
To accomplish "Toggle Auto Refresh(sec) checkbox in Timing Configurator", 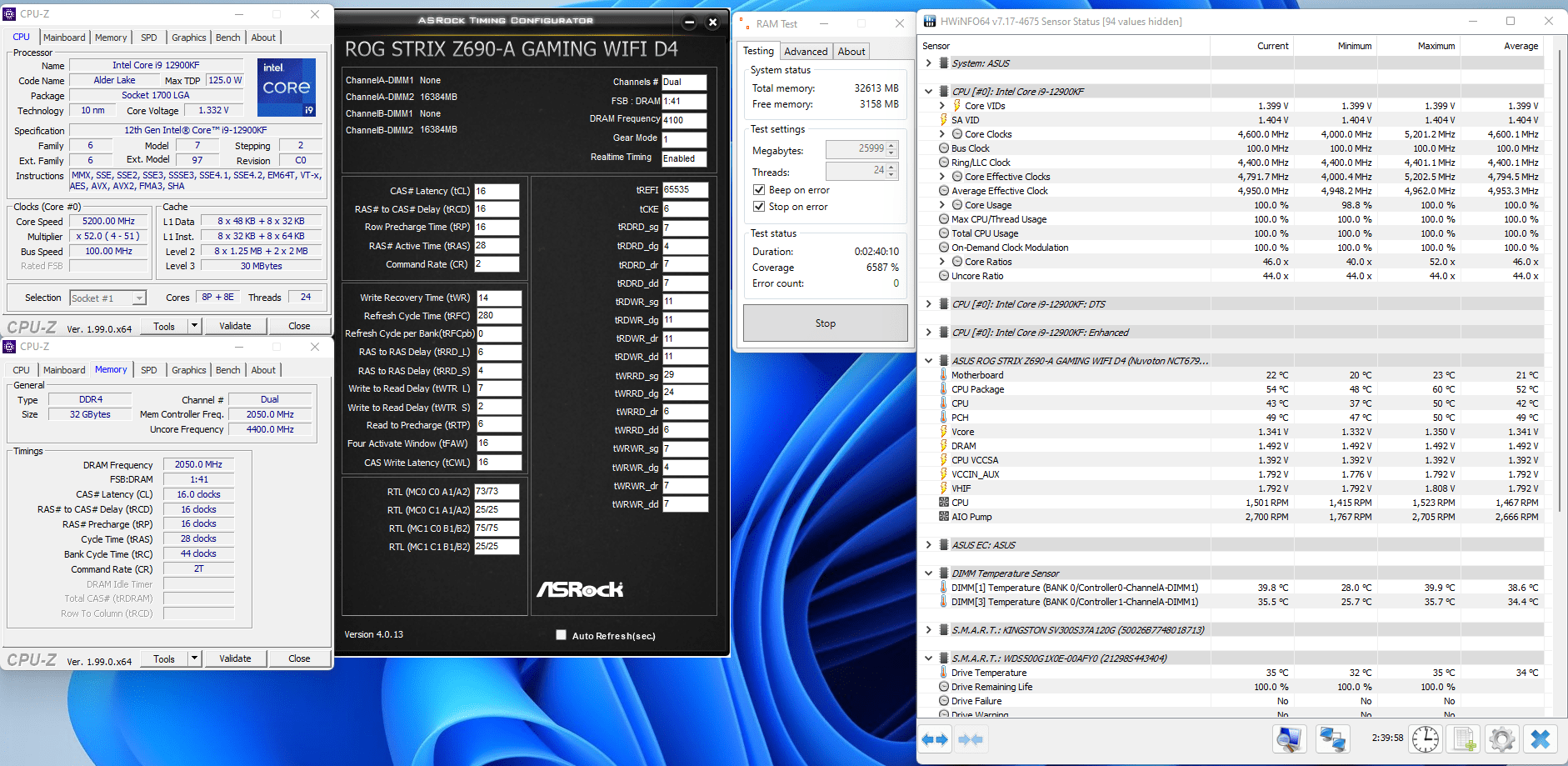I will tap(562, 635).
